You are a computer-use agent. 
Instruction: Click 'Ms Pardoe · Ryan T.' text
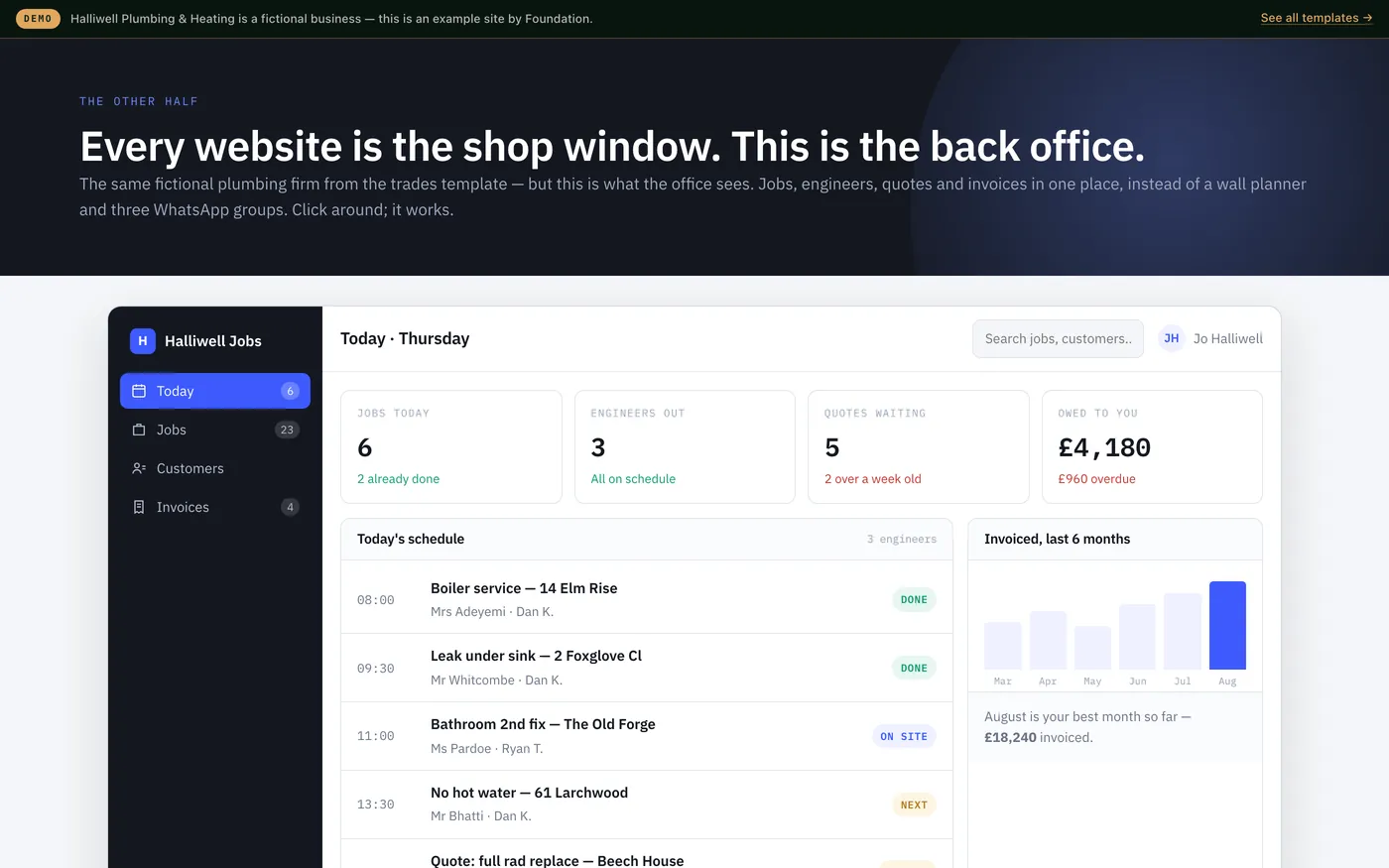tap(487, 749)
